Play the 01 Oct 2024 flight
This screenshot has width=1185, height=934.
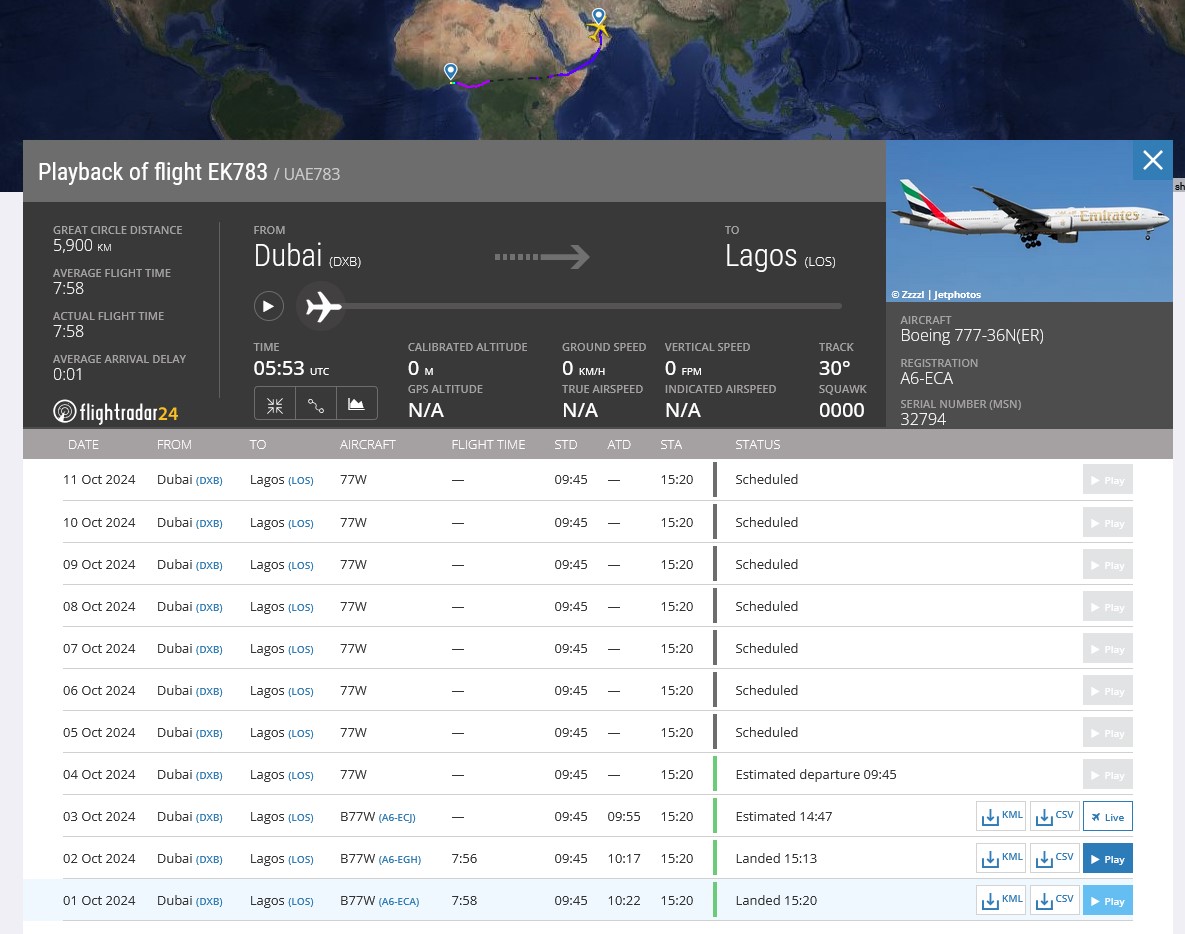click(1107, 901)
